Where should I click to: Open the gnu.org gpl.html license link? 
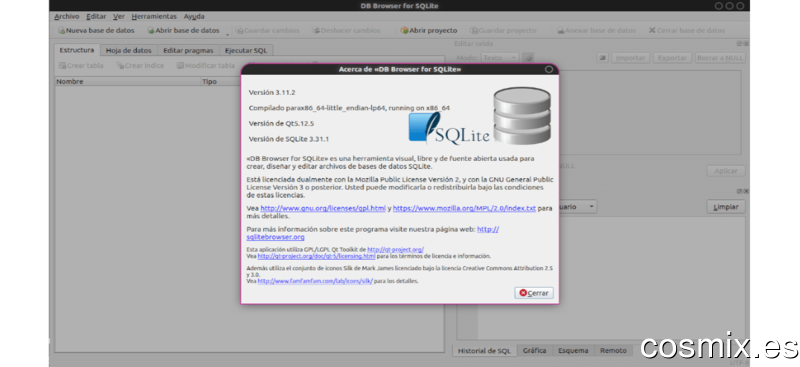click(323, 208)
